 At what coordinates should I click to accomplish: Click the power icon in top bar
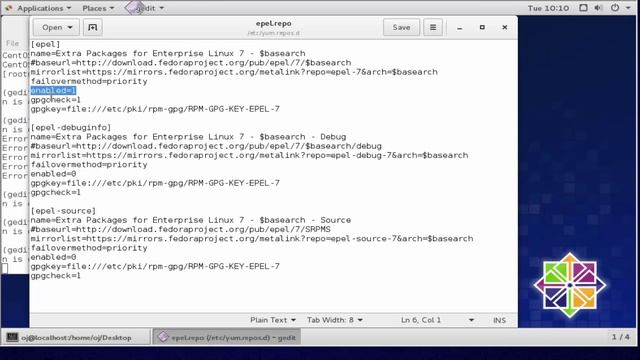tap(615, 8)
